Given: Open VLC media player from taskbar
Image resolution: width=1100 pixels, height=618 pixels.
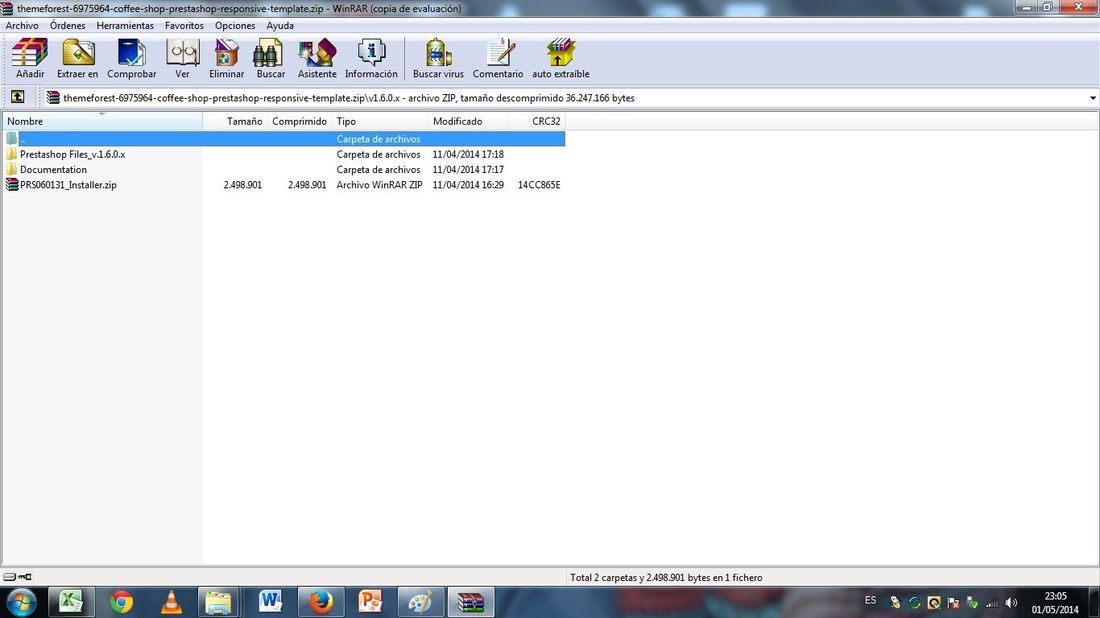Looking at the screenshot, I should [x=171, y=602].
